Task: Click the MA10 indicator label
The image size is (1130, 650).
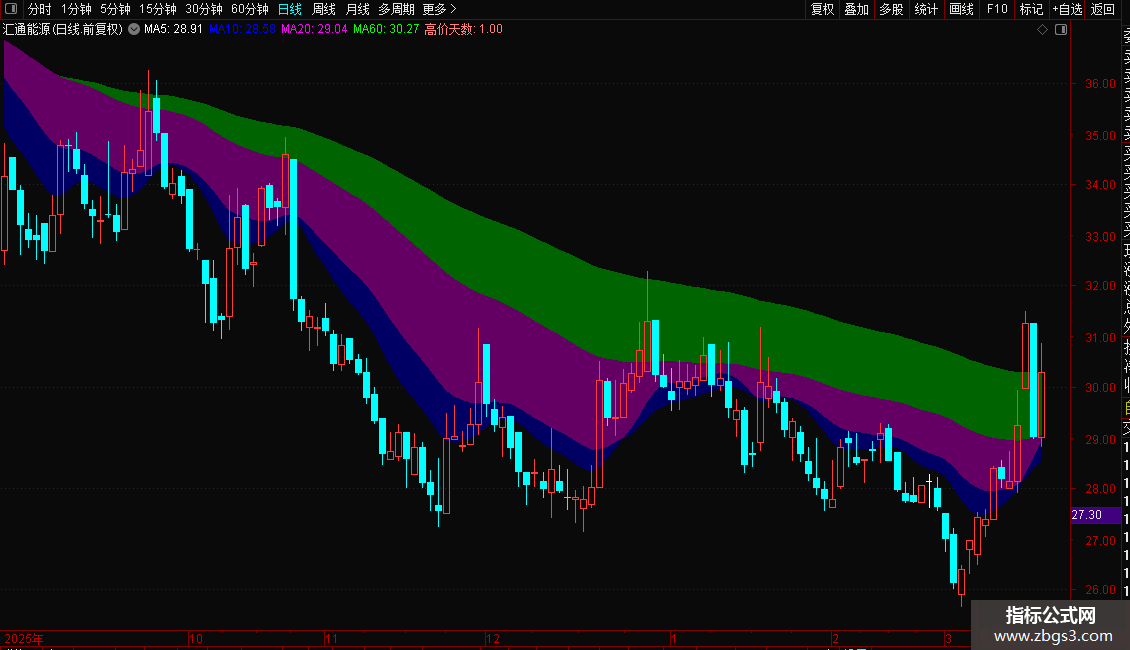Action: [242, 30]
